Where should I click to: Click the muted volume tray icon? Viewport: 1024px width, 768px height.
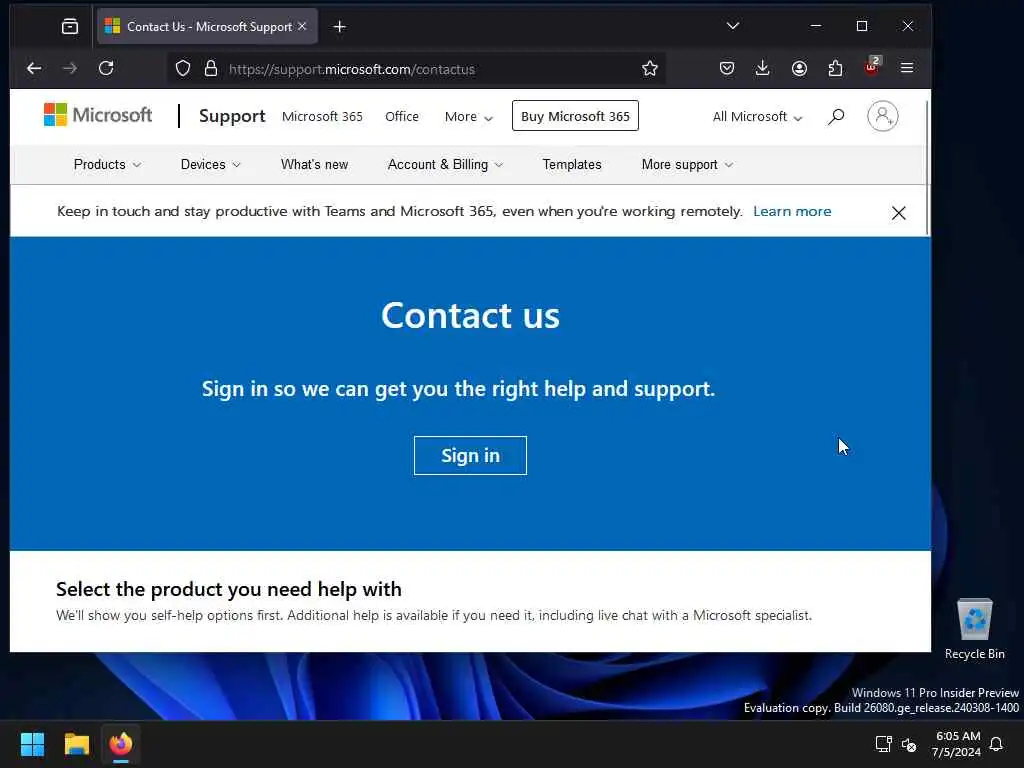pos(908,744)
